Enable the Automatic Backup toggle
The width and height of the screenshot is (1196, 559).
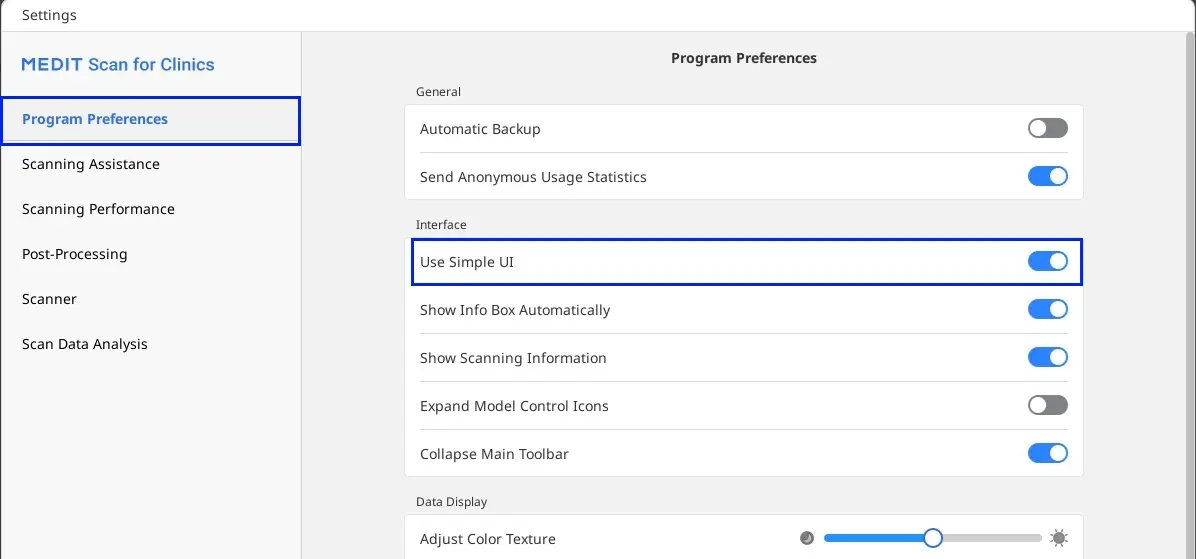(1047, 129)
